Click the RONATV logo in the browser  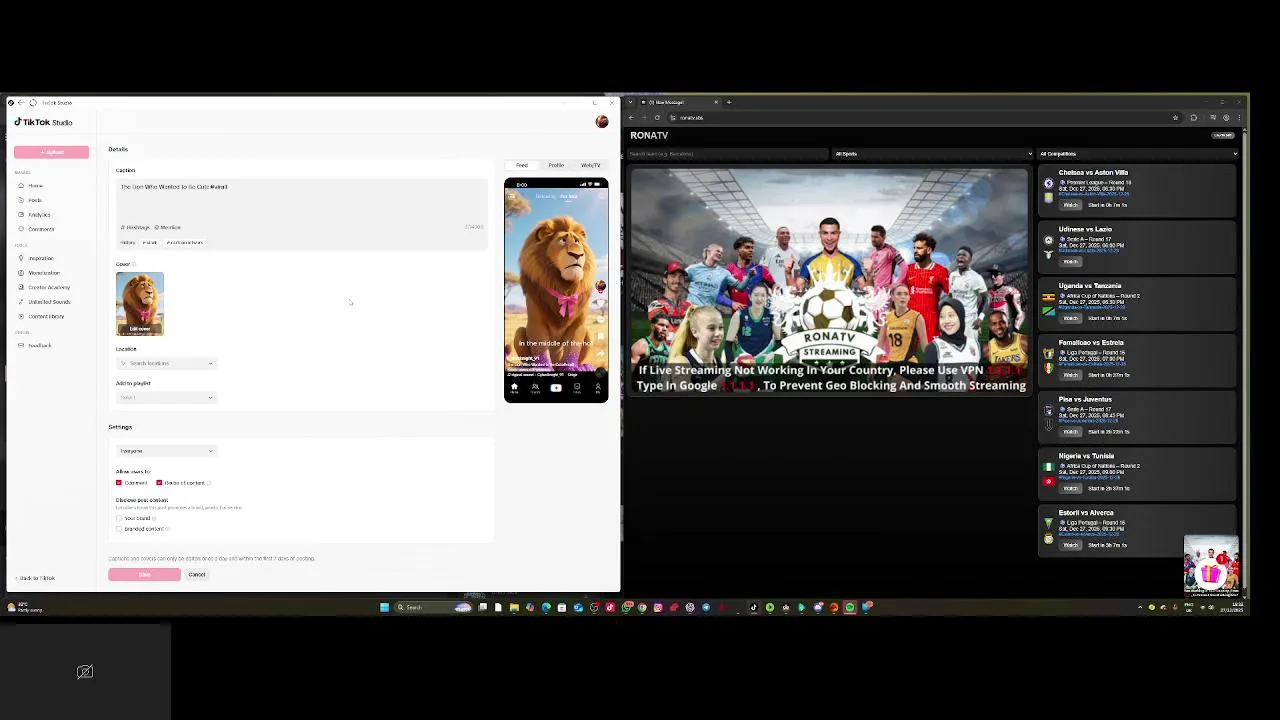coord(649,135)
